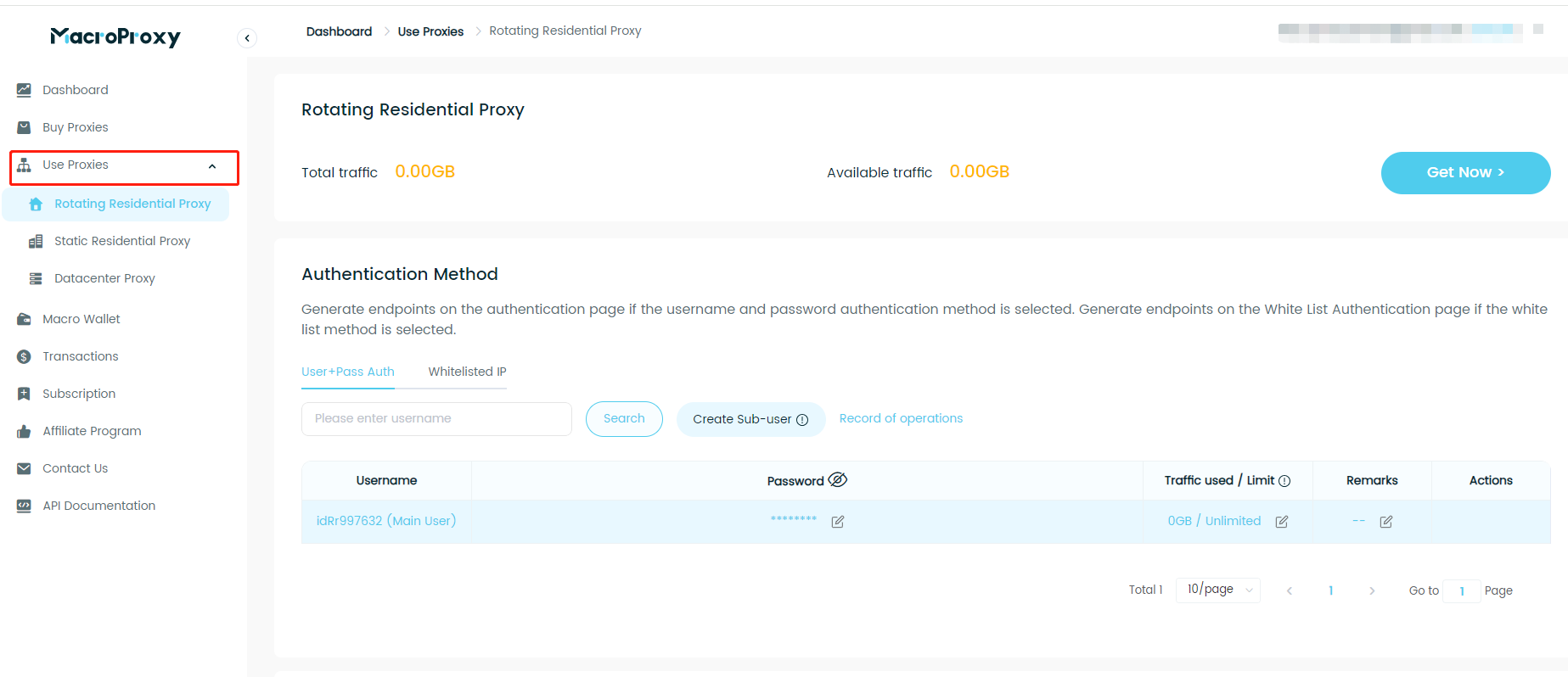This screenshot has height=677, width=1568.
Task: Go to next page arrow
Action: tap(1372, 590)
